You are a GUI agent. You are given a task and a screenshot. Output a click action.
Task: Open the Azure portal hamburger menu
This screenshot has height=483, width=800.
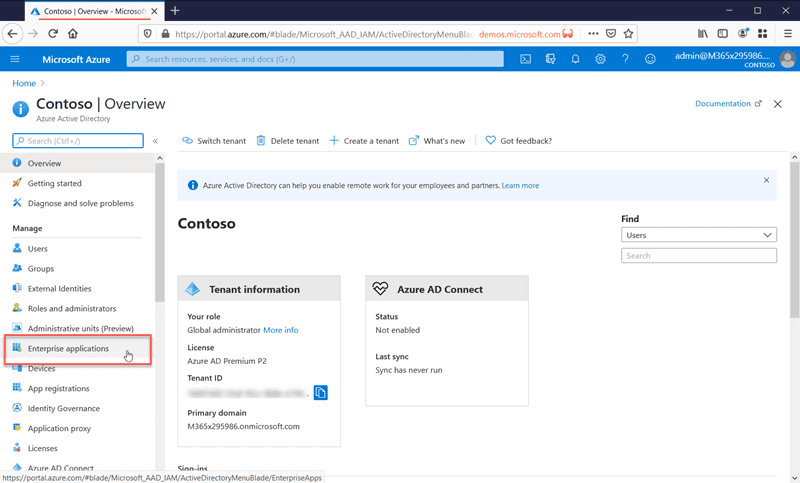click(x=15, y=60)
